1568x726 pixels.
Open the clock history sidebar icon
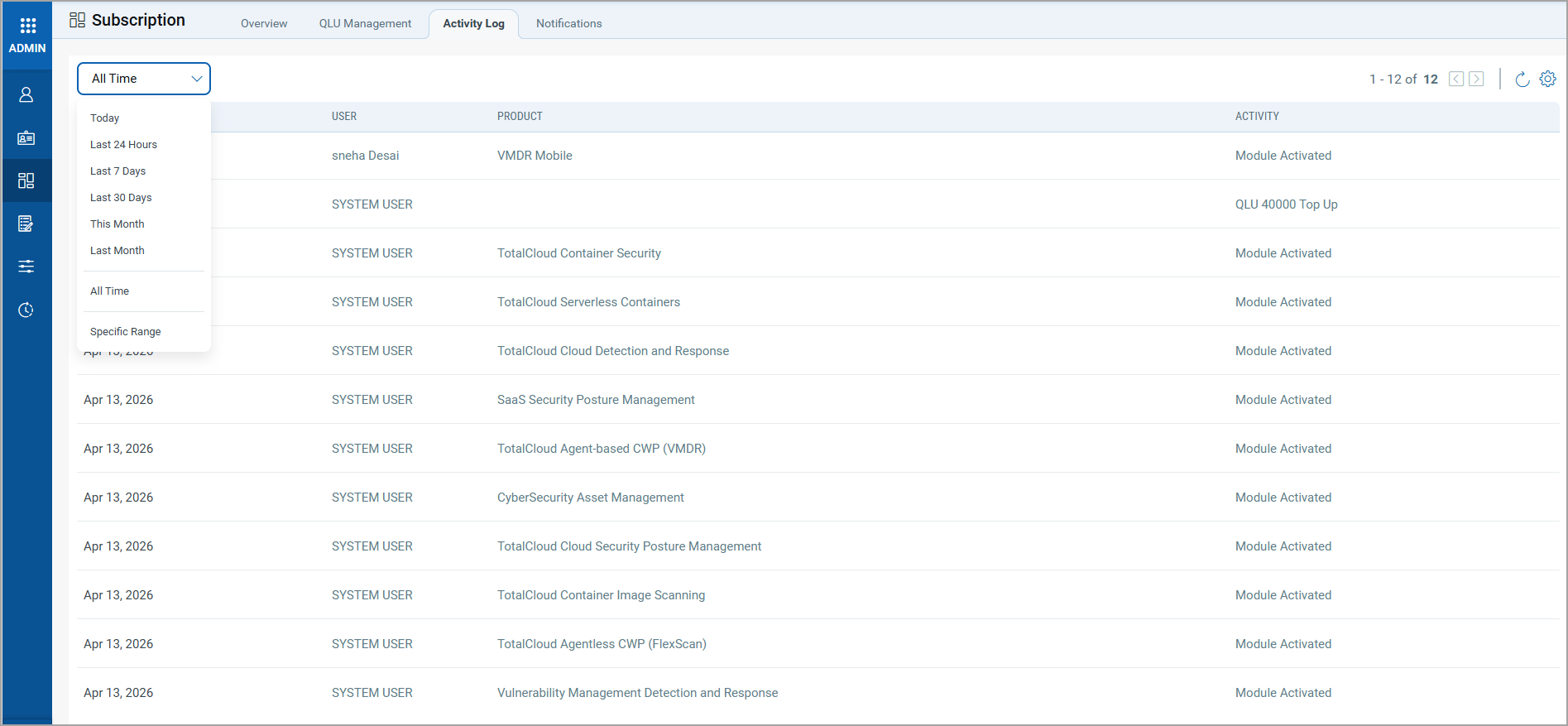pyautogui.click(x=26, y=310)
